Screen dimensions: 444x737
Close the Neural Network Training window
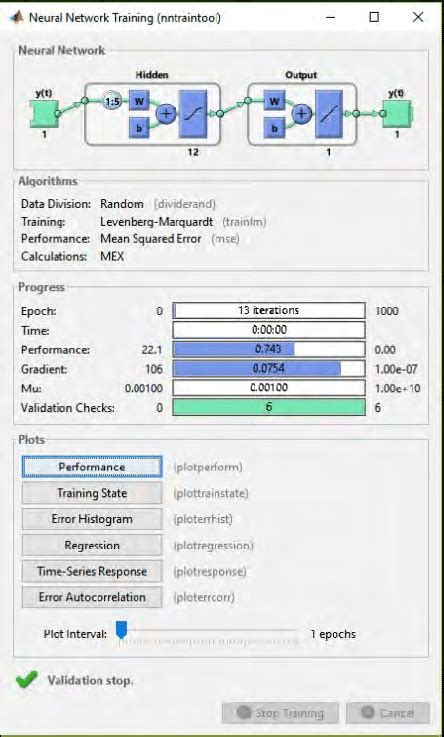(418, 17)
